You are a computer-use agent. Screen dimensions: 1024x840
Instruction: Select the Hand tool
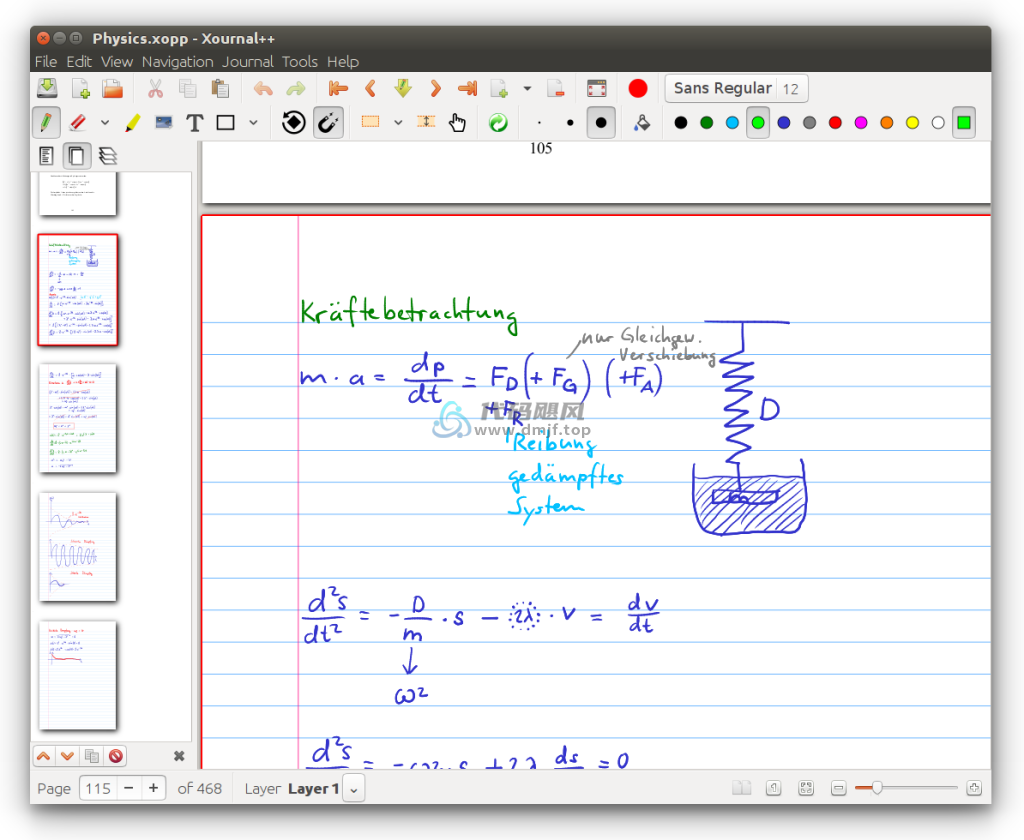click(457, 123)
